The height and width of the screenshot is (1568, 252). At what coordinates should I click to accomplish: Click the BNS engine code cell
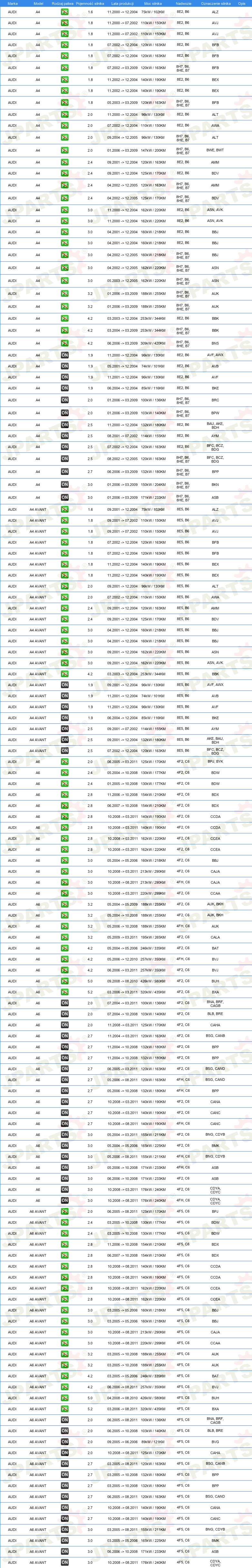point(215,343)
